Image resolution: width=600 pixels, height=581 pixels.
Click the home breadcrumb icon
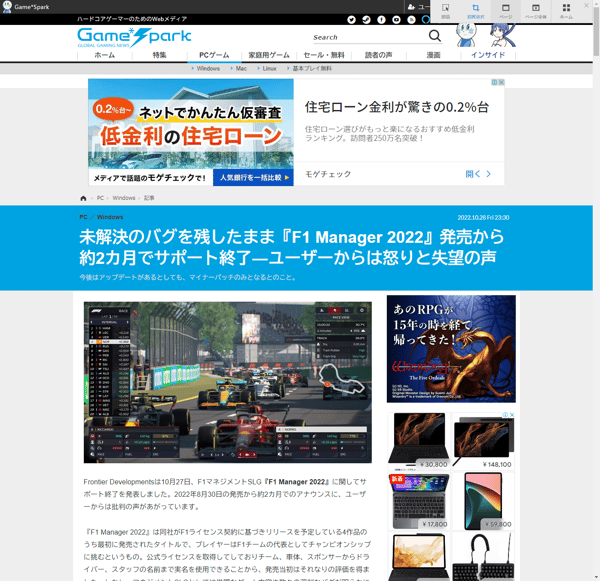83,198
